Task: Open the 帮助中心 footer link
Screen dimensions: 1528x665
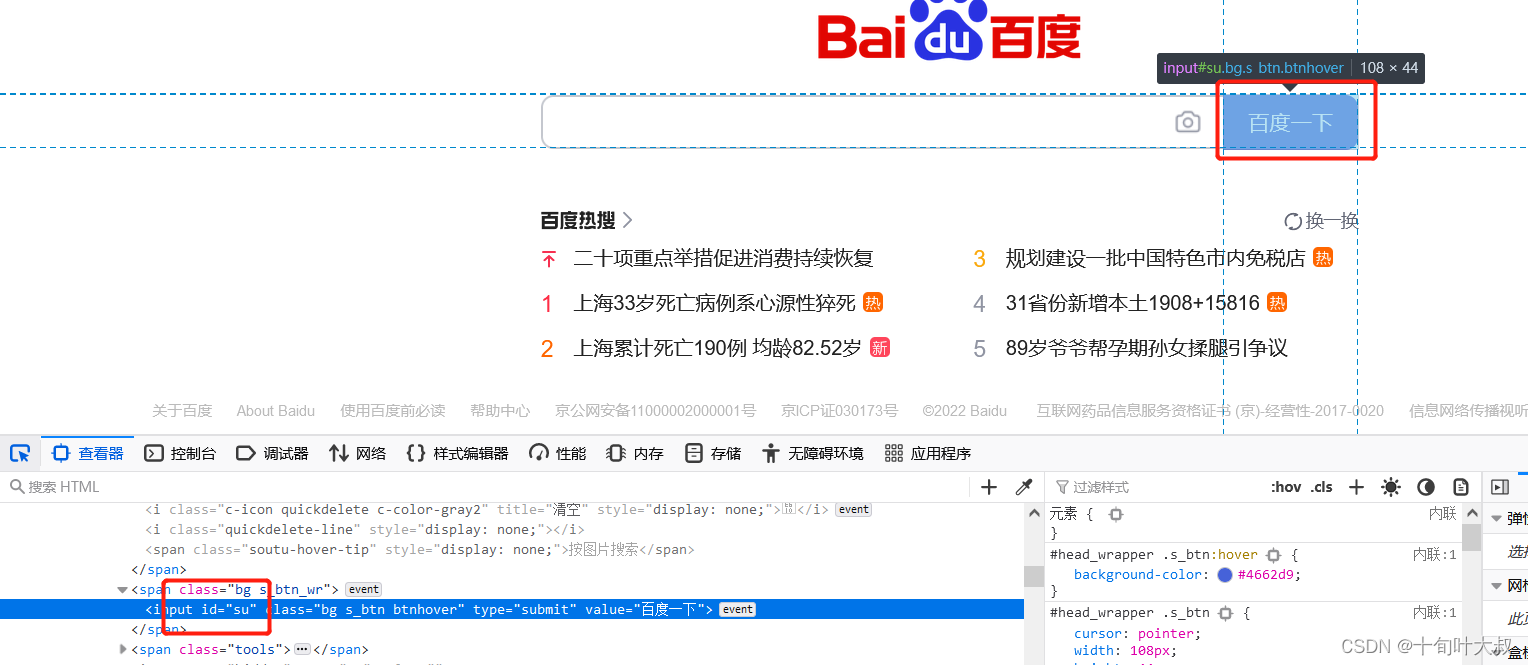Action: 500,411
